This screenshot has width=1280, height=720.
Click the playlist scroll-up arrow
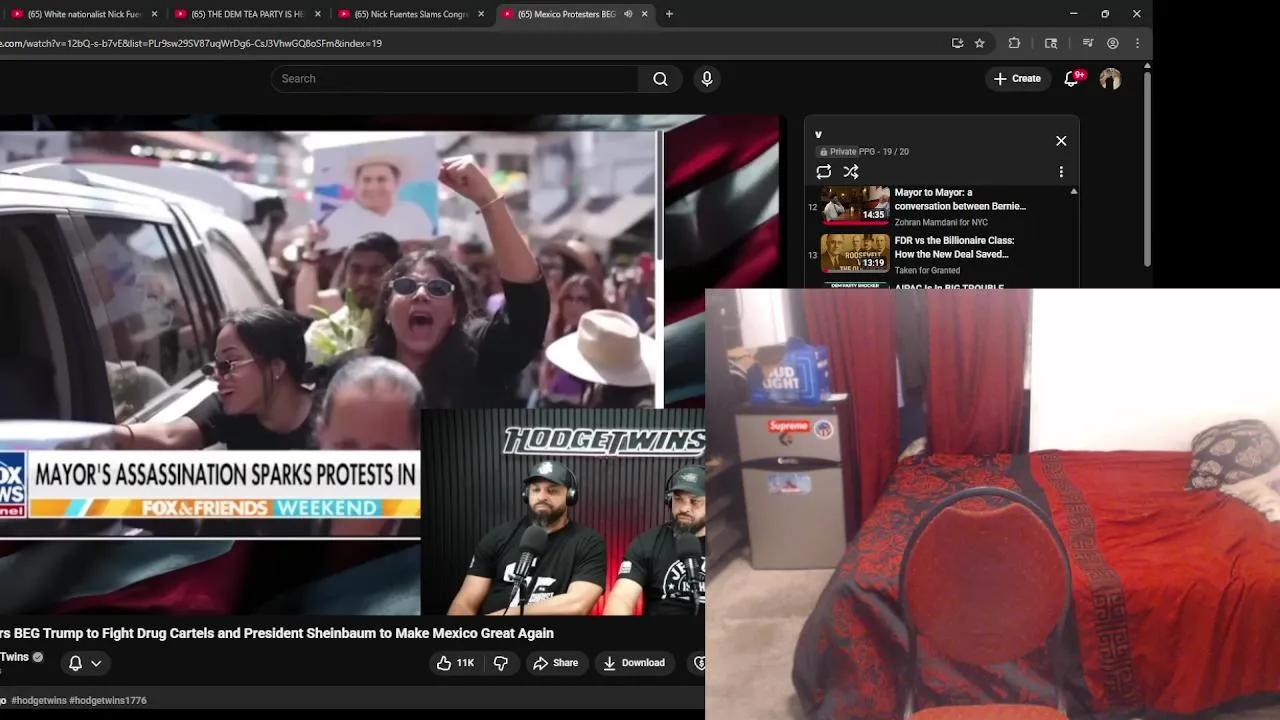pos(1074,191)
